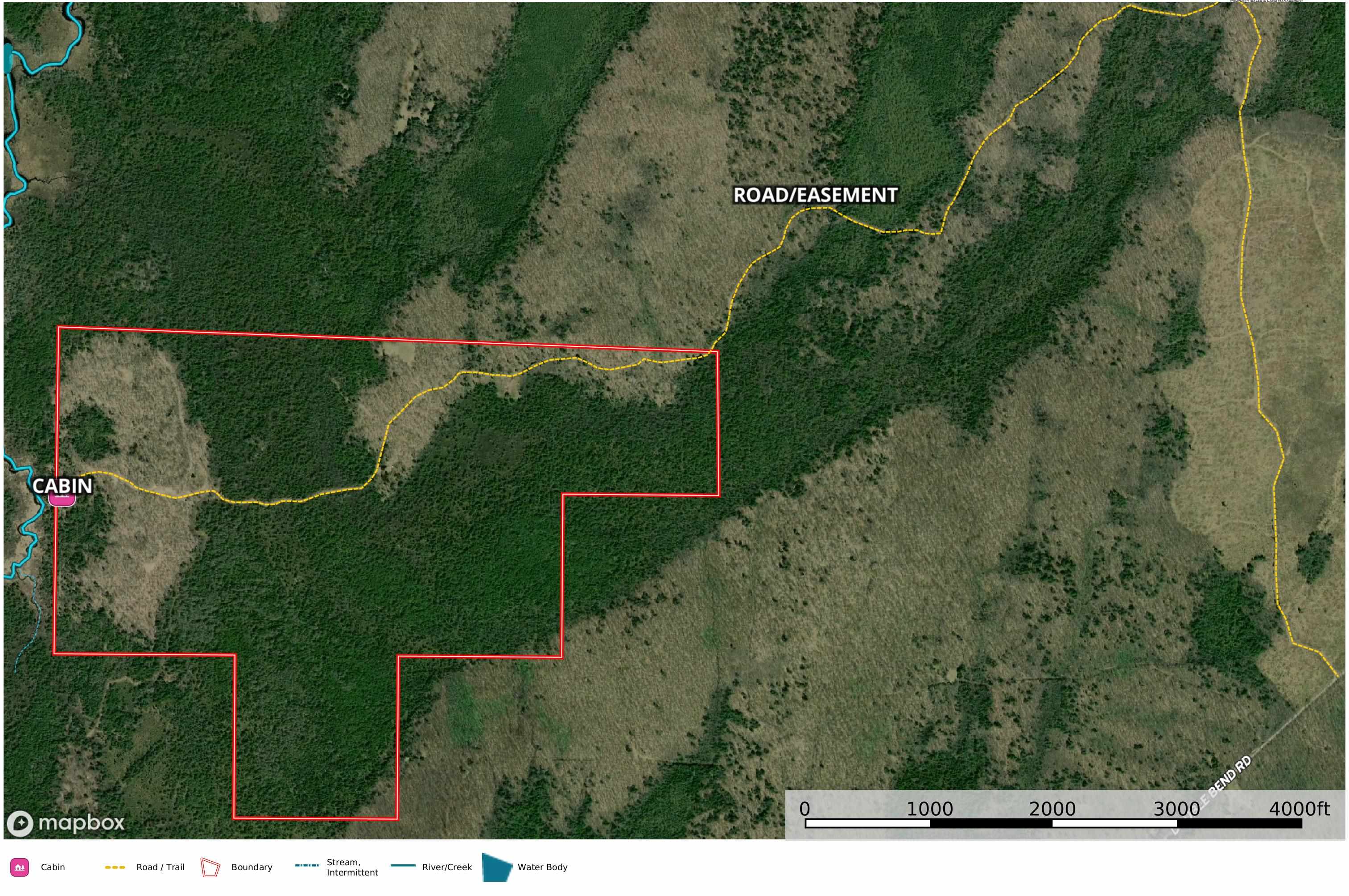Image resolution: width=1349 pixels, height=896 pixels.
Task: Select the Road / Trail legend symbol
Action: pos(116,867)
